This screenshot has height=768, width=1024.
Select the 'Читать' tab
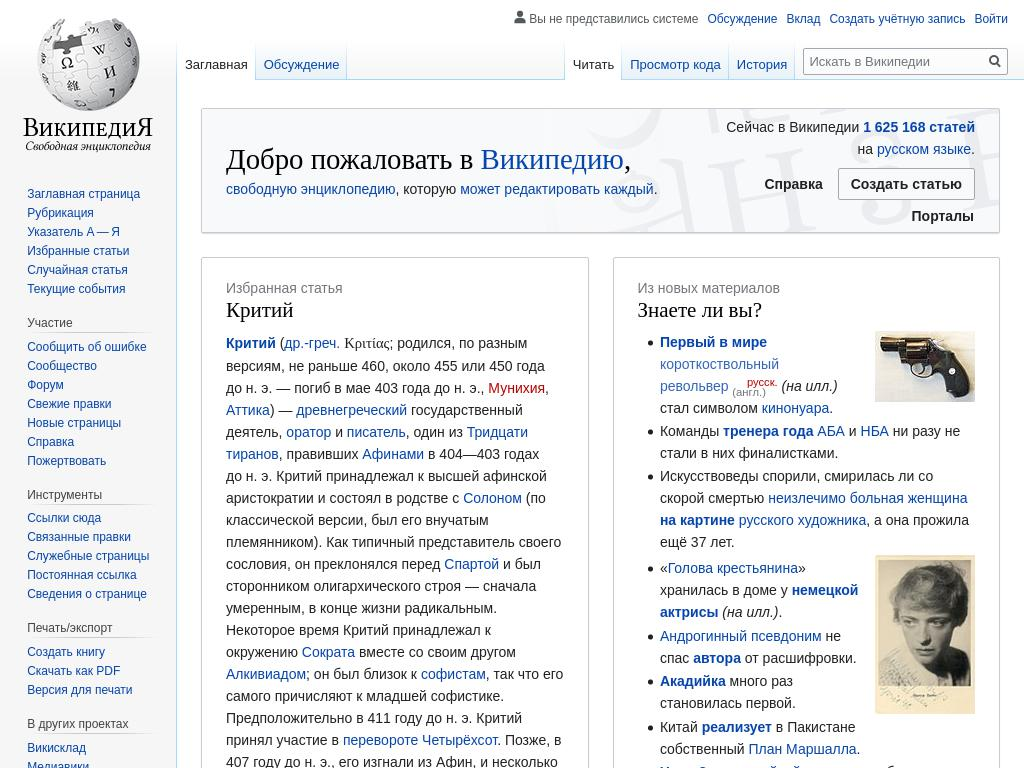(593, 65)
